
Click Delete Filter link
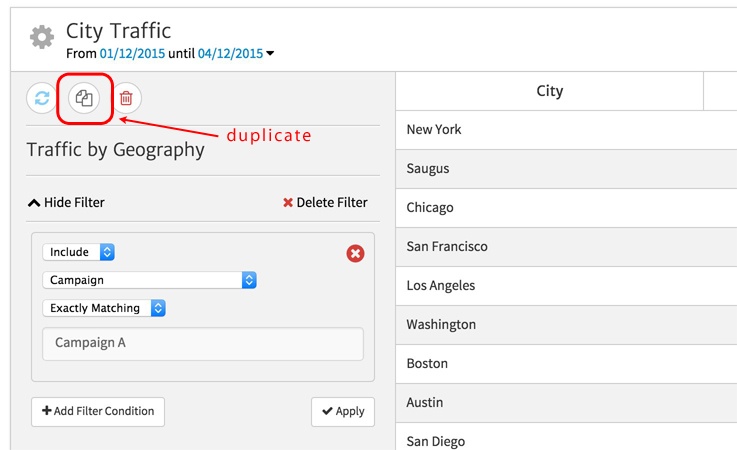click(x=325, y=202)
